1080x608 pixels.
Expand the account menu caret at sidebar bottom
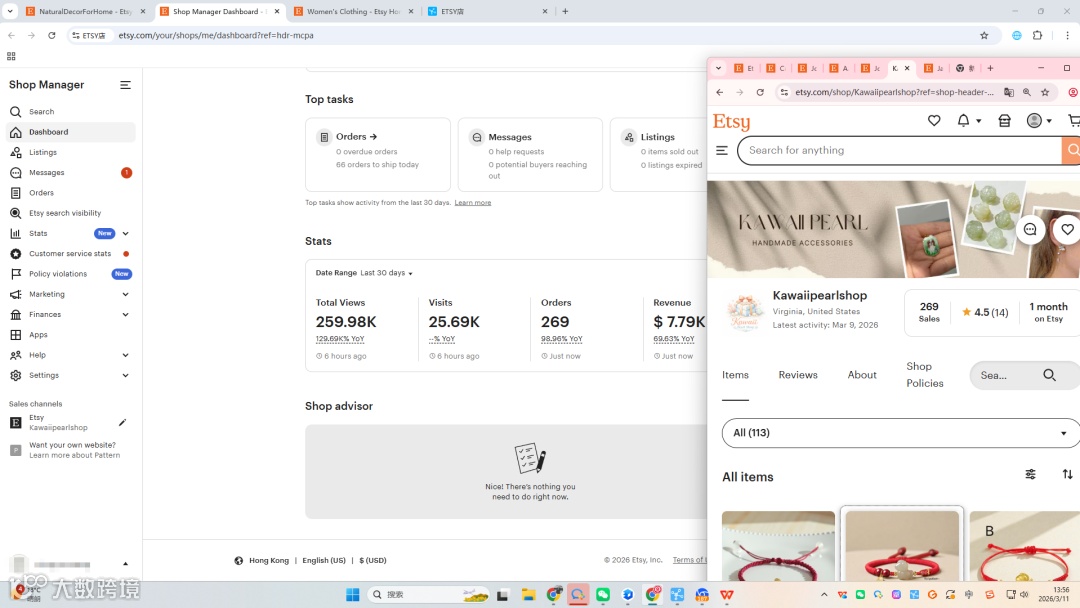pos(125,564)
